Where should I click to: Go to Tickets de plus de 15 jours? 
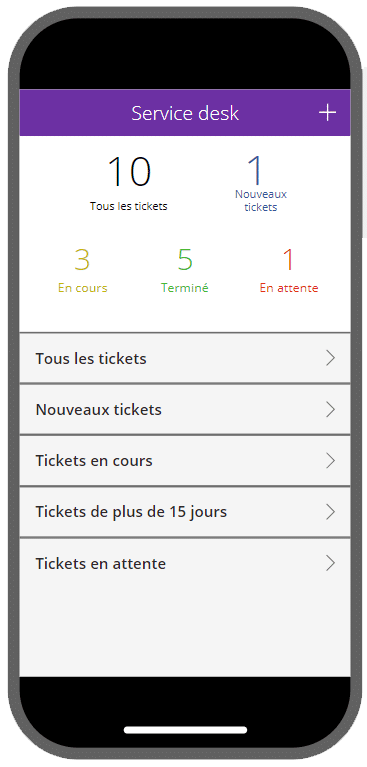[185, 512]
